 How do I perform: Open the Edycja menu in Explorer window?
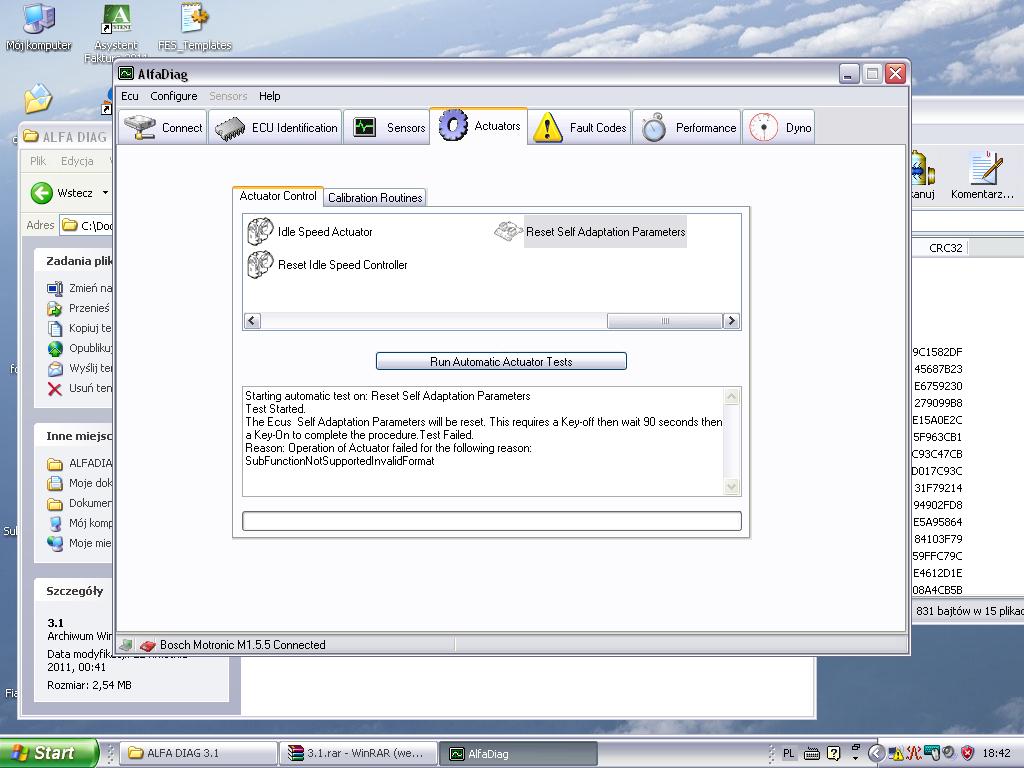click(x=77, y=161)
